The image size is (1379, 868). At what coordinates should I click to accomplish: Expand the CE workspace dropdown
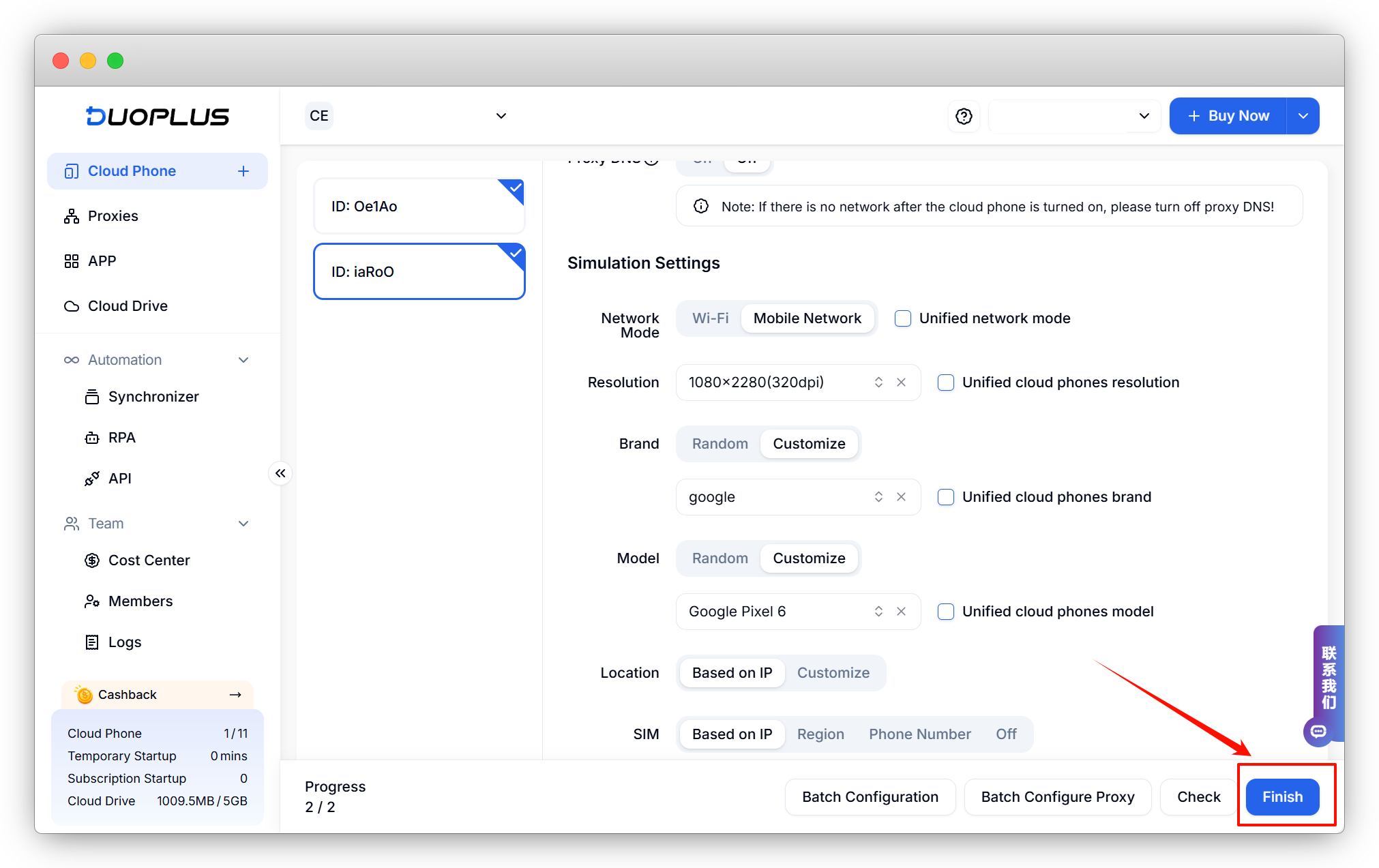pos(408,116)
